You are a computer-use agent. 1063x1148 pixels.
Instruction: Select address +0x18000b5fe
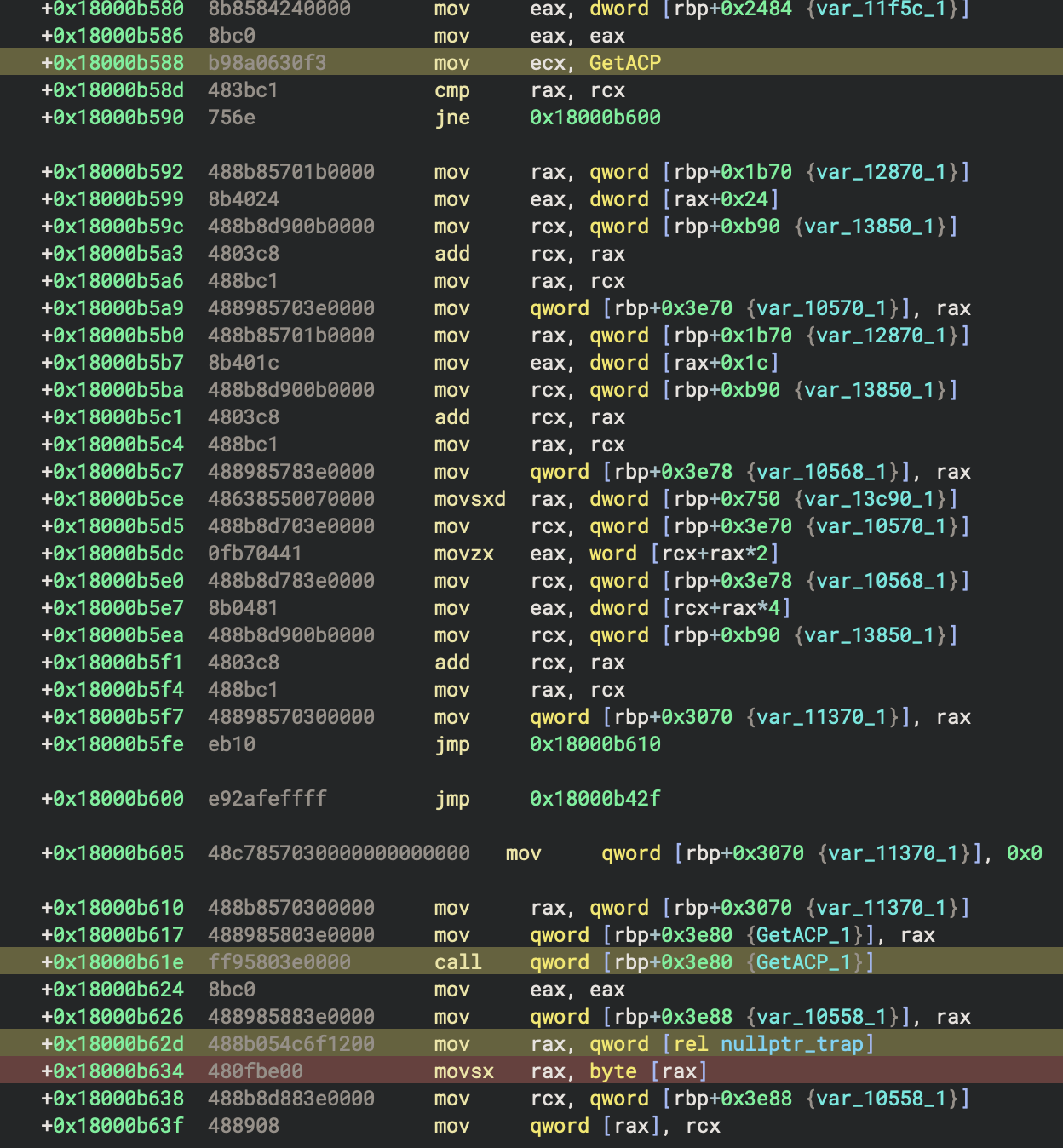point(112,744)
